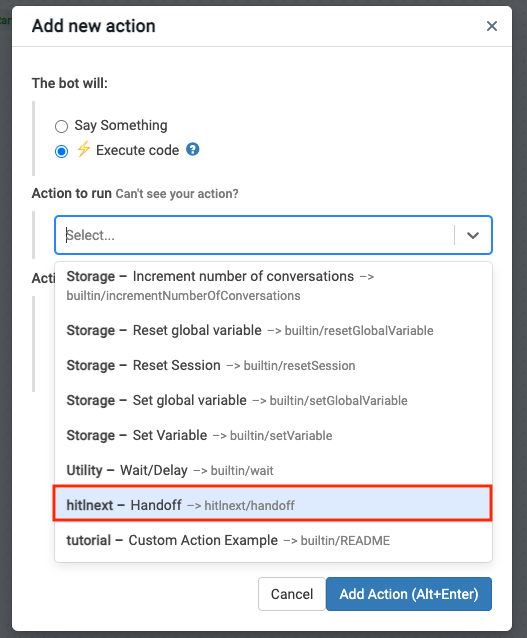
Task: Click the Execute code label text
Action: [138, 150]
